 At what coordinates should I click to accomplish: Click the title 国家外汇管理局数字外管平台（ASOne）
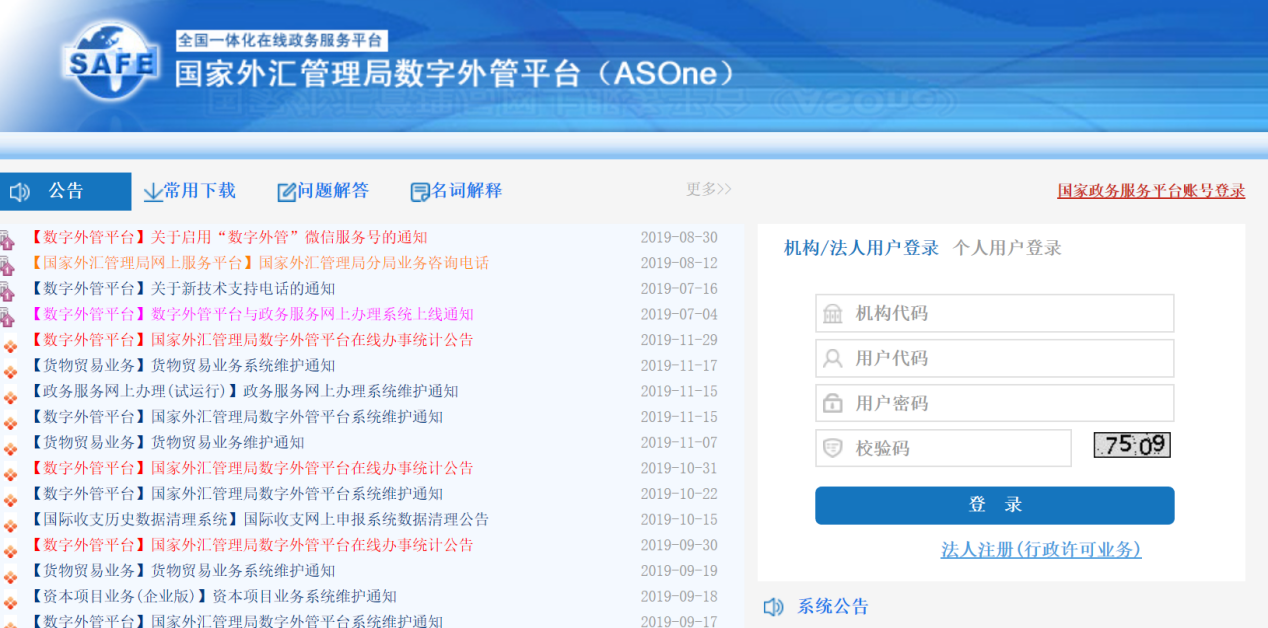pyautogui.click(x=458, y=74)
